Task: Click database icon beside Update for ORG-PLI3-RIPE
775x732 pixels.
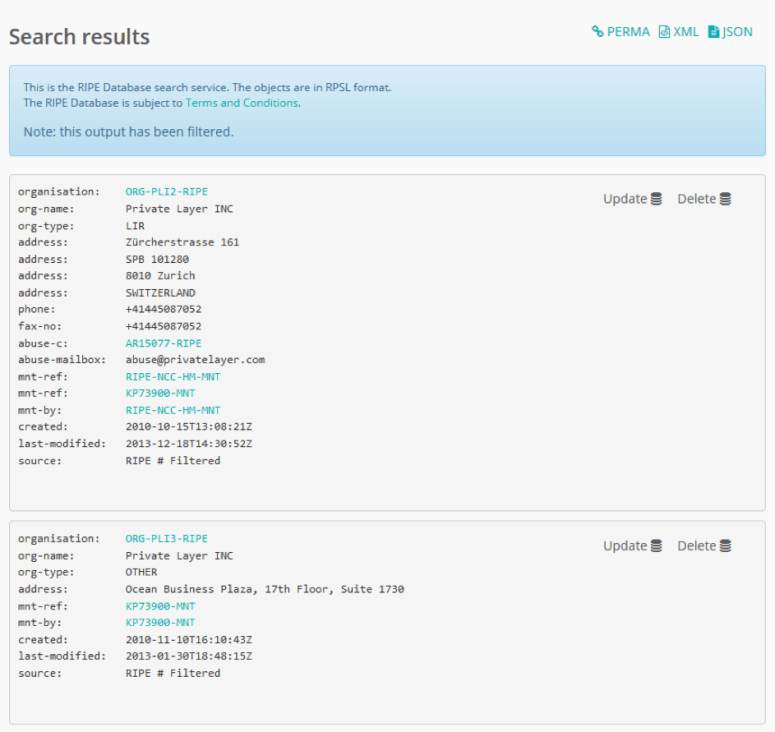Action: coord(656,546)
